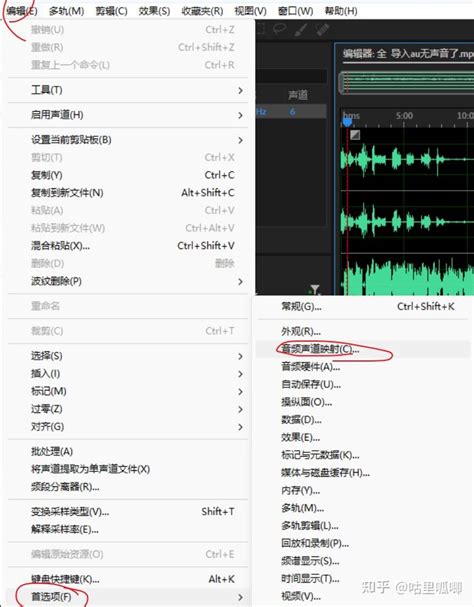Select the 编辑器 panel title tab

(x=408, y=53)
